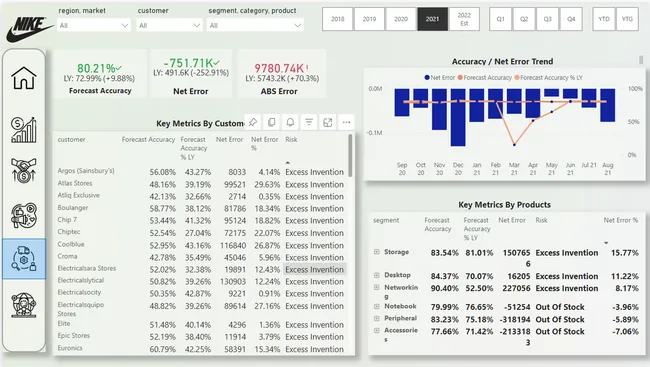Screen dimensions: 650x367
Task: Click Storage net error % 15.77%
Action: (x=624, y=253)
